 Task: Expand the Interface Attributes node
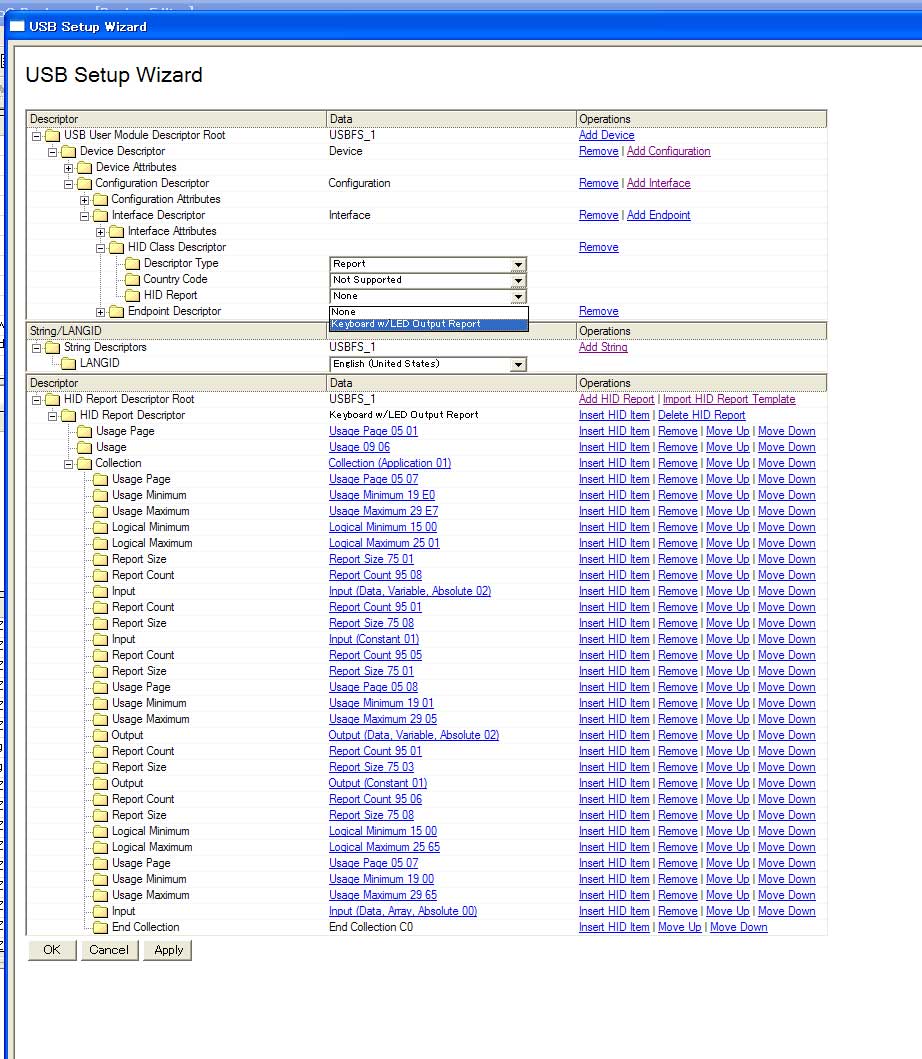101,232
